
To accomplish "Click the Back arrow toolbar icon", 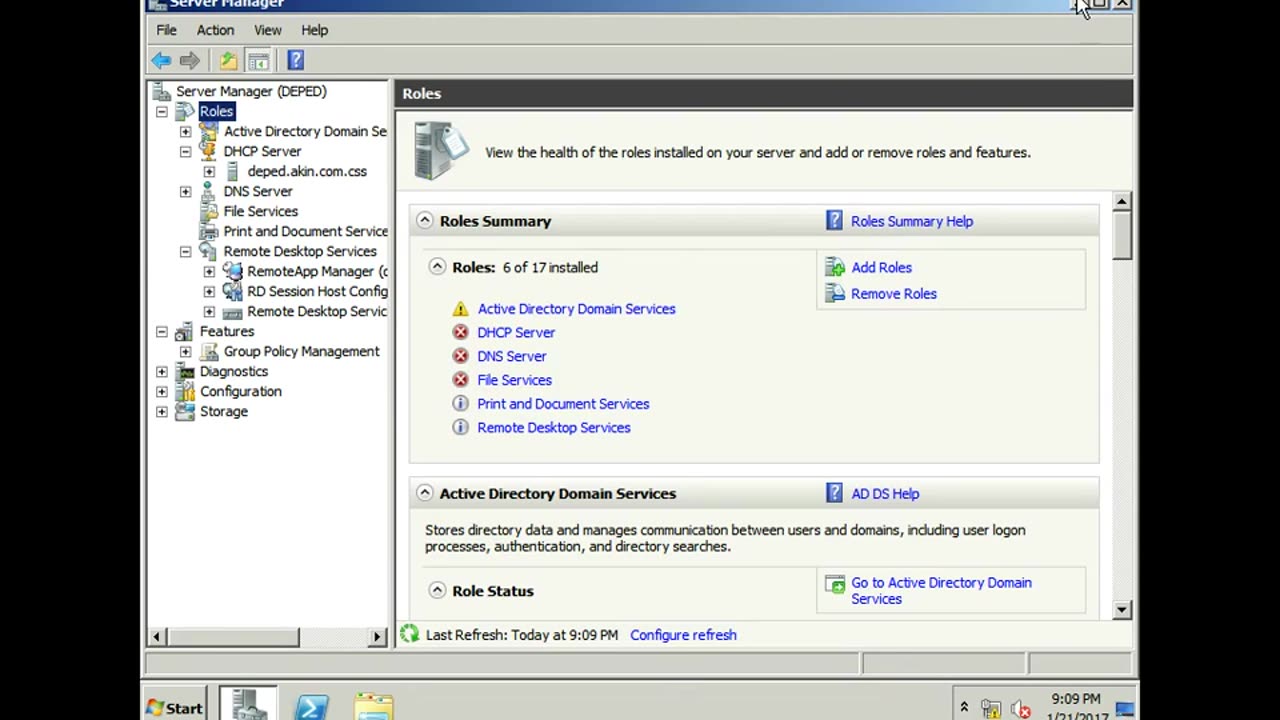I will click(x=161, y=61).
